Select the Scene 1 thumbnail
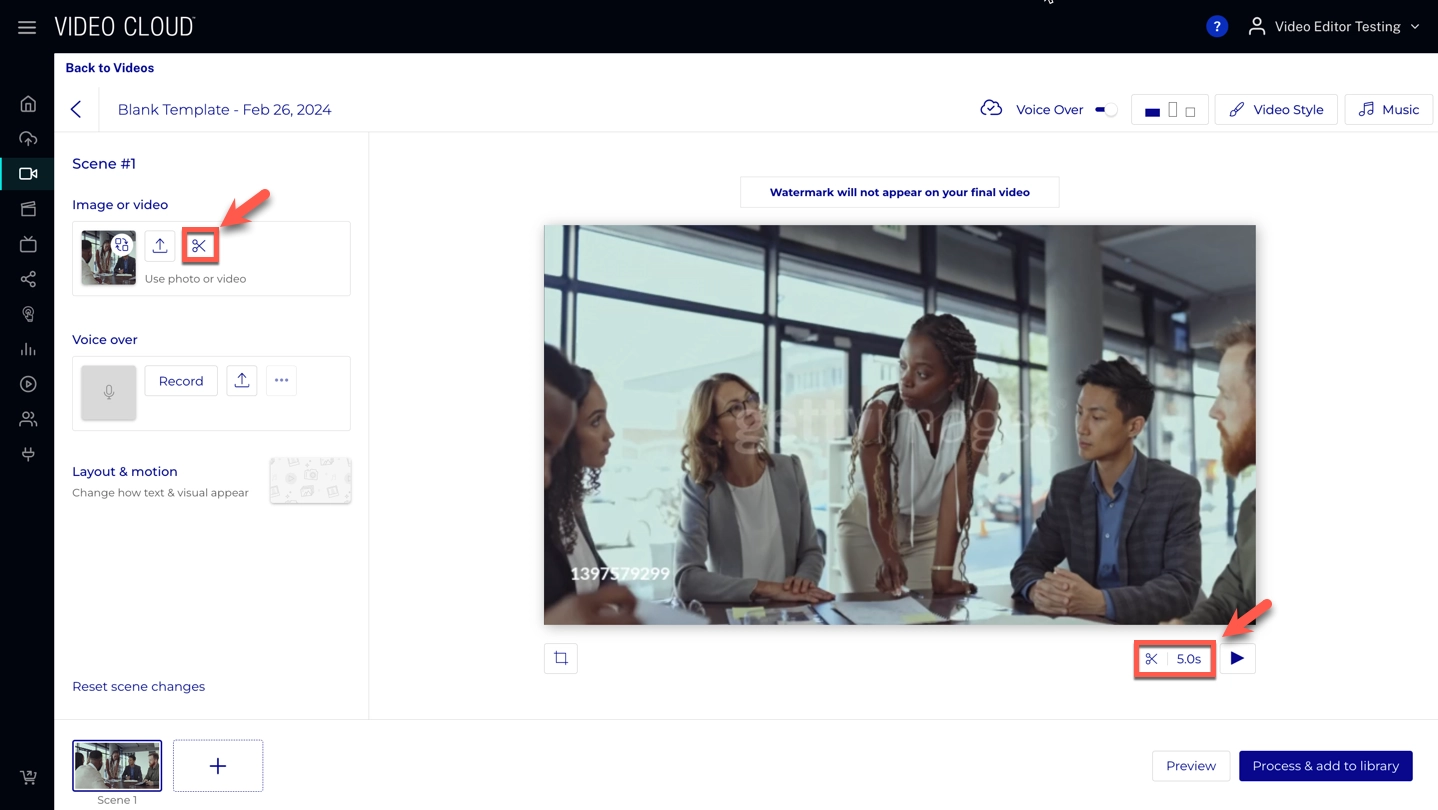1438x810 pixels. (117, 766)
